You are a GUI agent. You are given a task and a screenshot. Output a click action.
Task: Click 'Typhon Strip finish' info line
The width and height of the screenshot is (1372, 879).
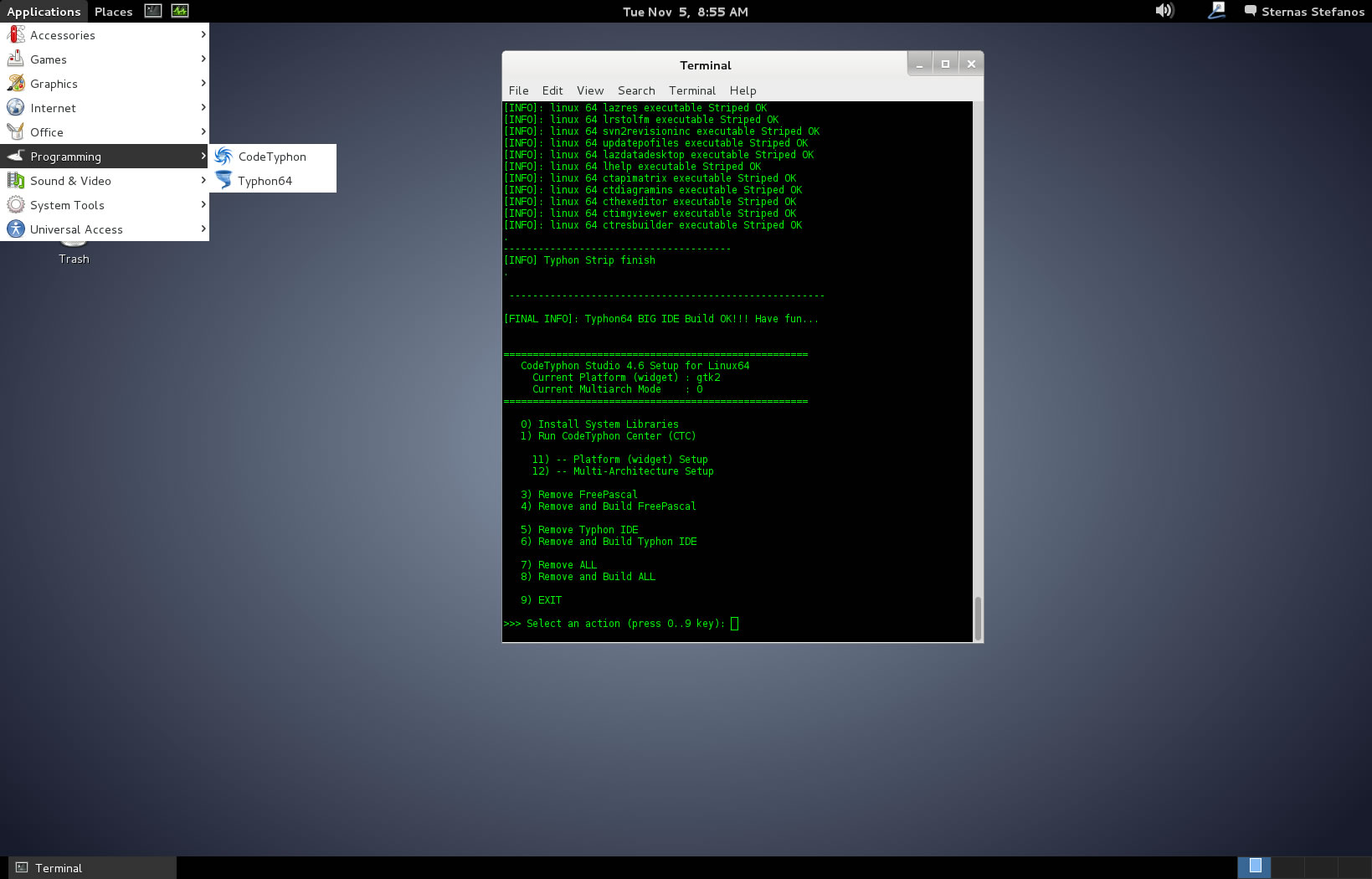tap(579, 260)
